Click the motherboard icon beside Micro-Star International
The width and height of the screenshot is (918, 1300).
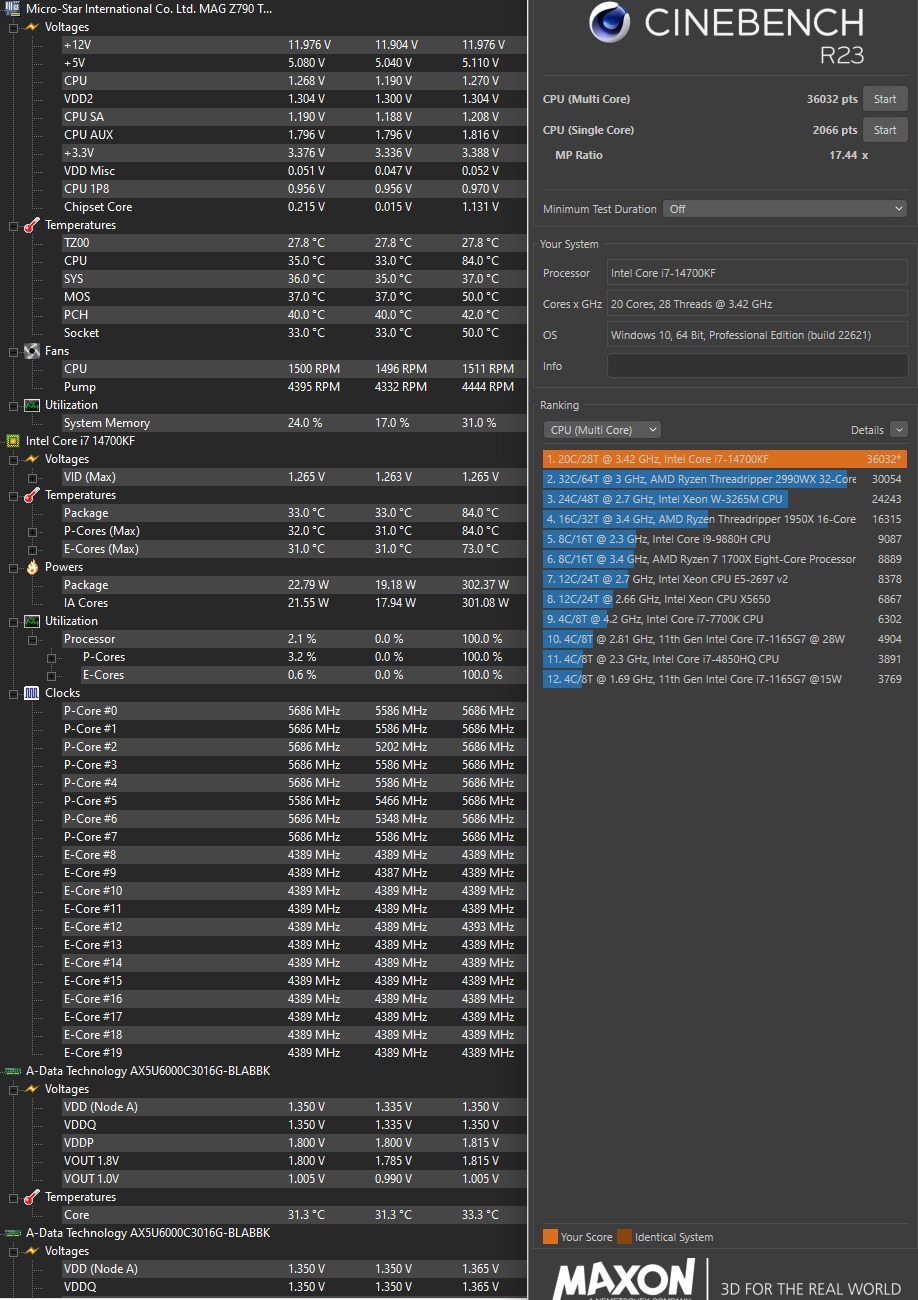coord(13,8)
